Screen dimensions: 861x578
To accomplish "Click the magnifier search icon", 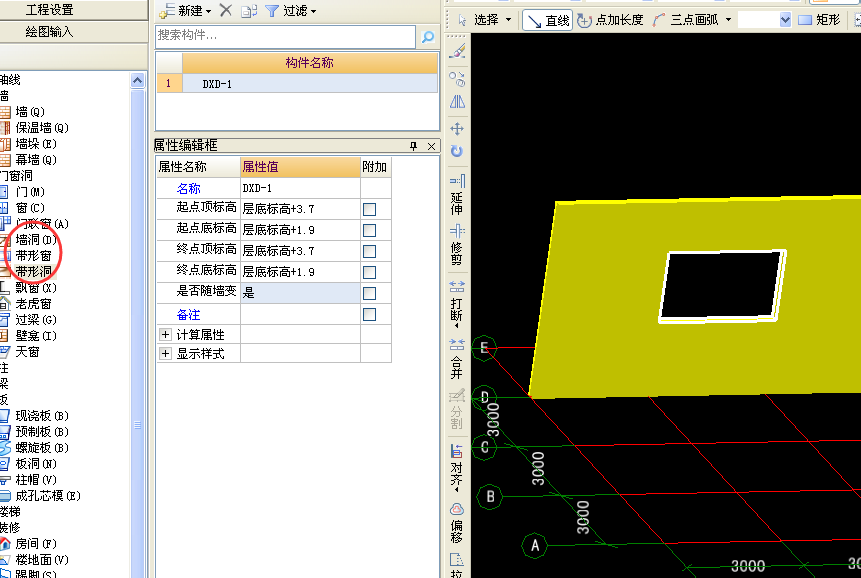I will click(x=428, y=37).
